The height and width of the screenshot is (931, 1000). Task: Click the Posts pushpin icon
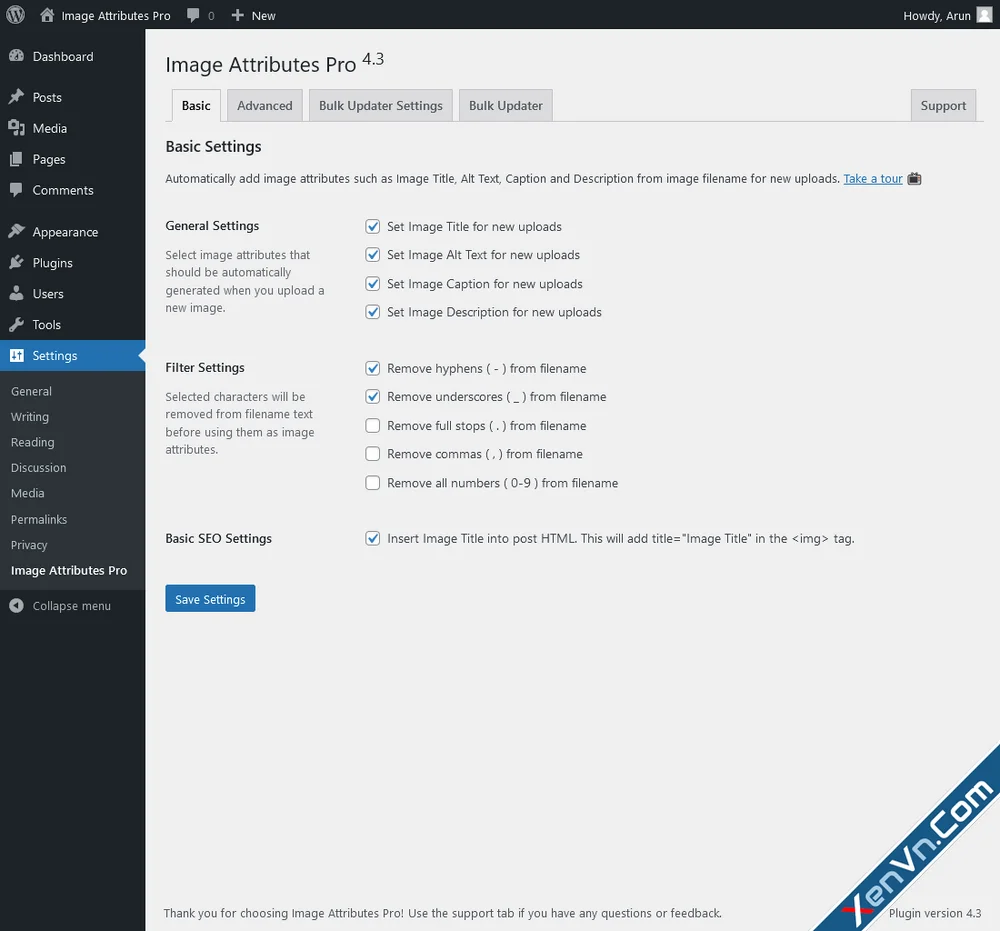(x=17, y=97)
